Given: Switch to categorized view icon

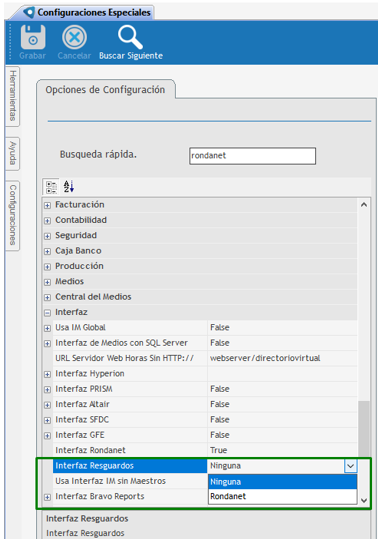Looking at the screenshot, I should pos(52,187).
